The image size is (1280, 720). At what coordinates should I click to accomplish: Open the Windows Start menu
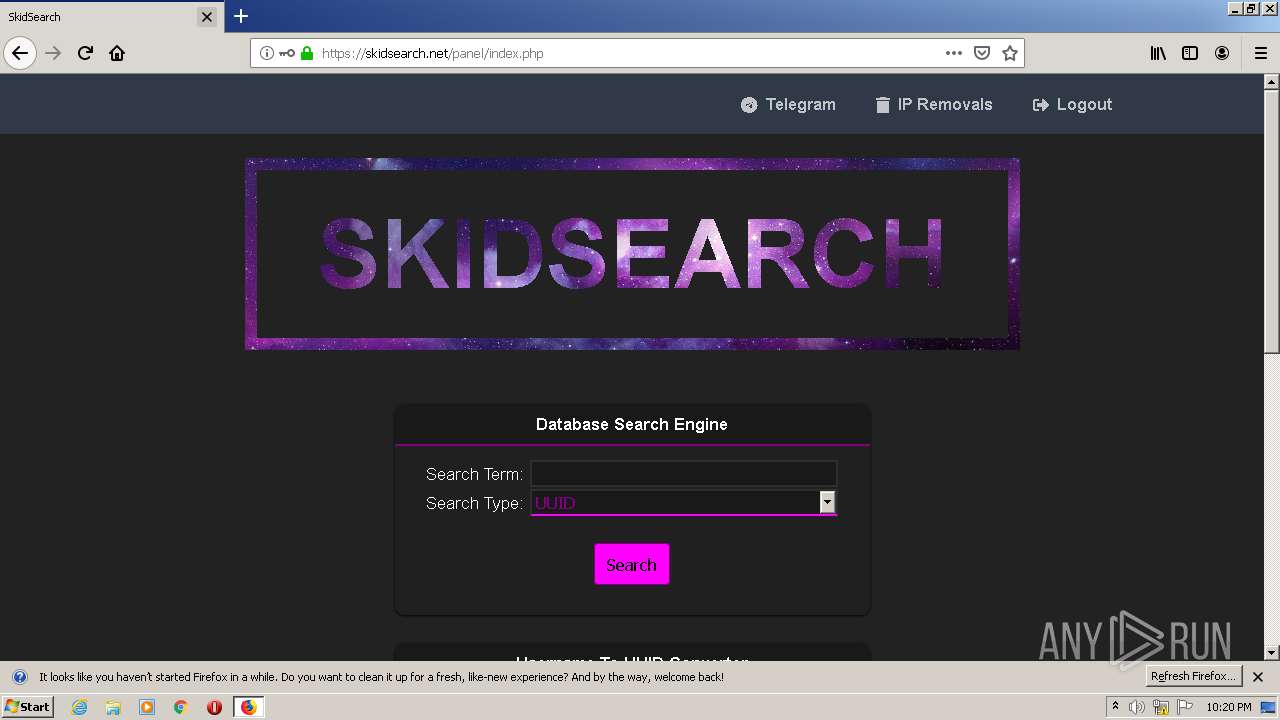27,706
